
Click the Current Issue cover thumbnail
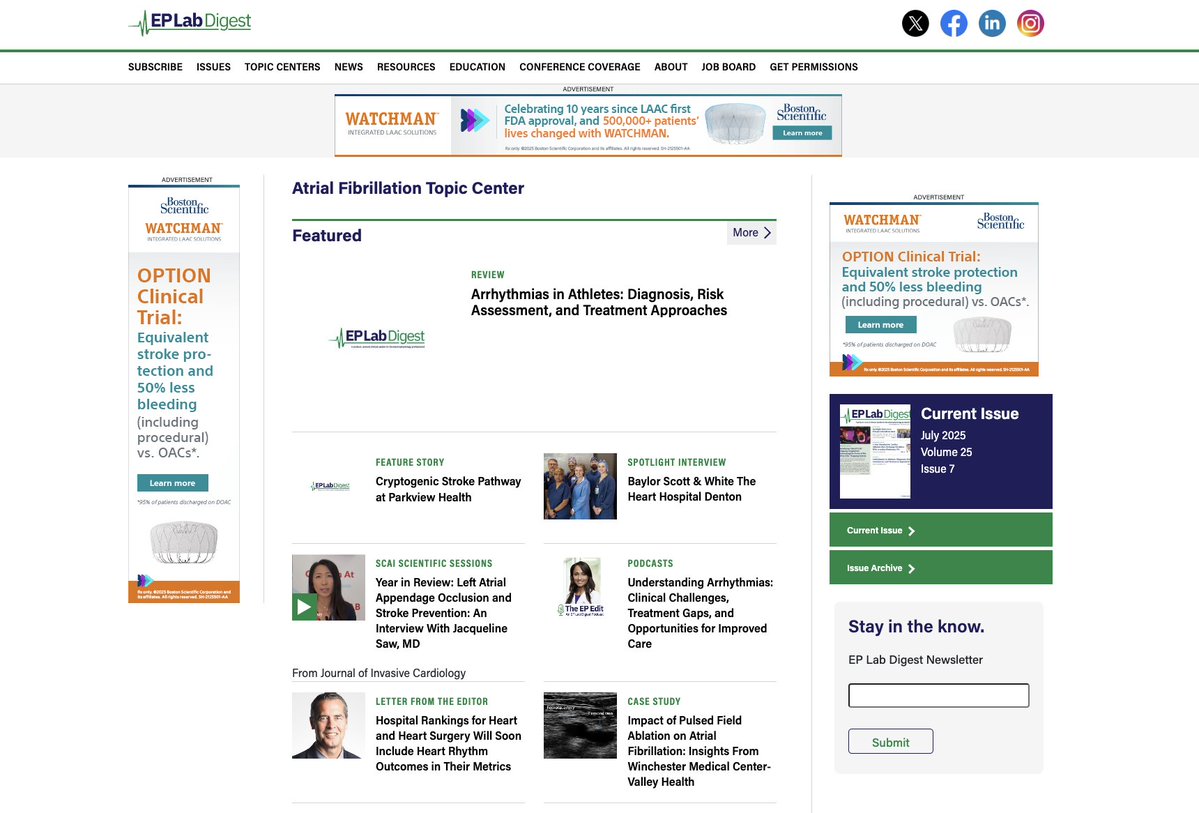point(875,451)
